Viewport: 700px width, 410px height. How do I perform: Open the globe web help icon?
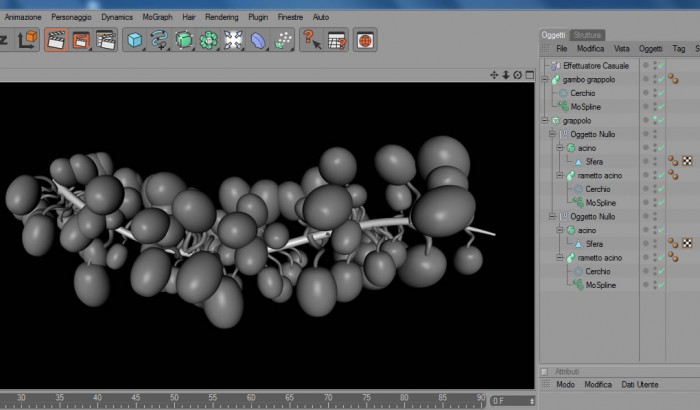coord(365,40)
